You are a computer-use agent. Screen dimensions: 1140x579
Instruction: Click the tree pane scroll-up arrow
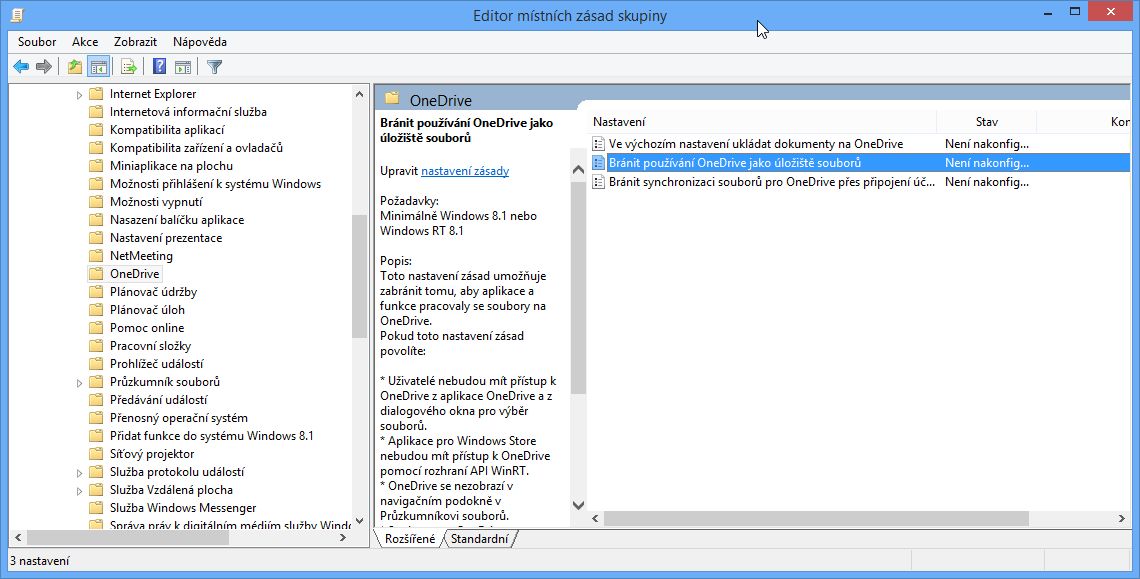coord(359,94)
